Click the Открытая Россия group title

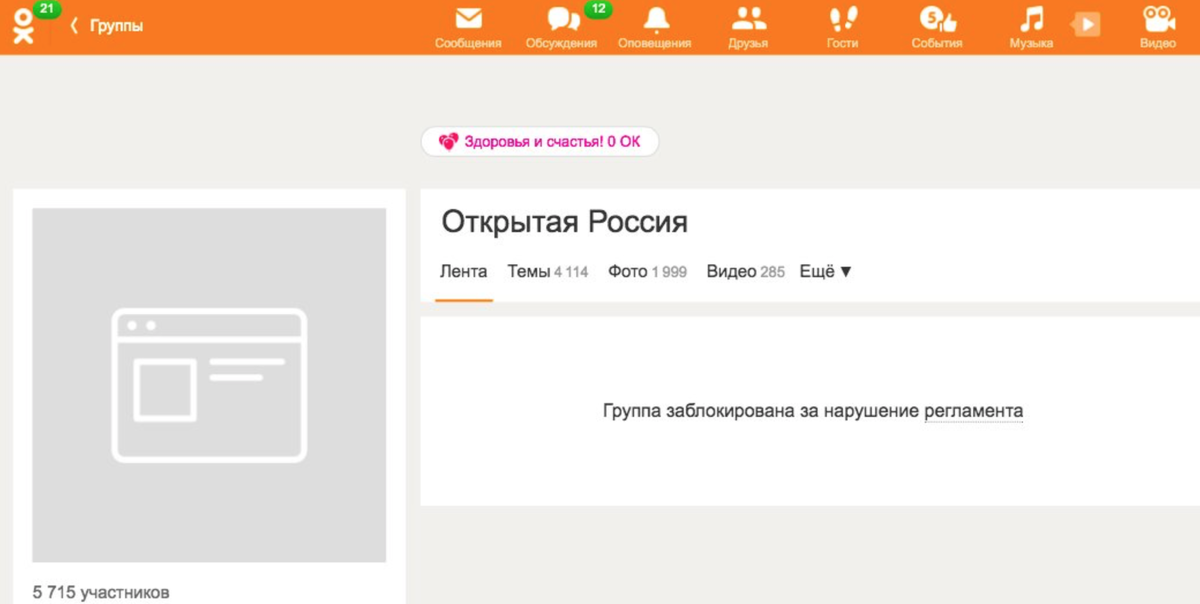click(565, 222)
